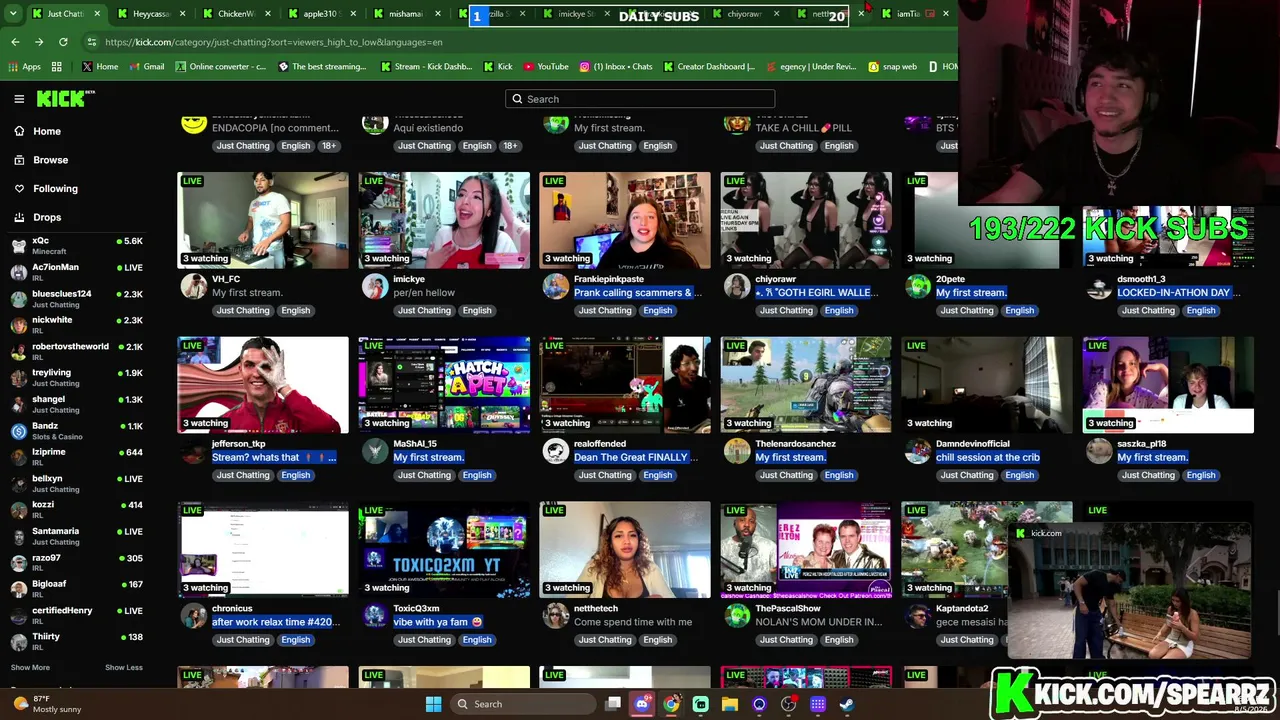Image resolution: width=1280 pixels, height=720 pixels.
Task: Open Browse in the Kick sidebar
Action: click(51, 160)
